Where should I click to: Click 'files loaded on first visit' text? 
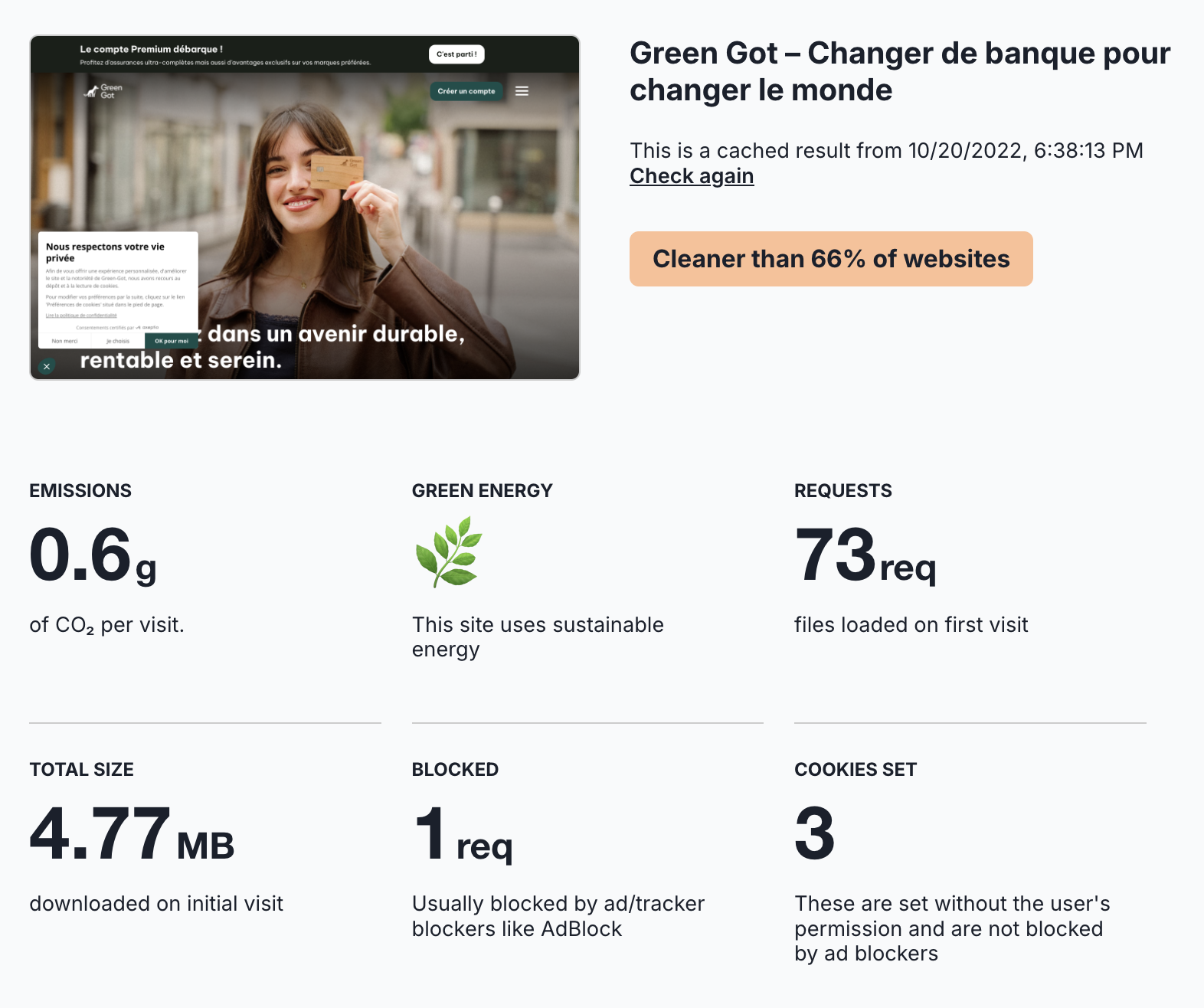pyautogui.click(x=911, y=625)
